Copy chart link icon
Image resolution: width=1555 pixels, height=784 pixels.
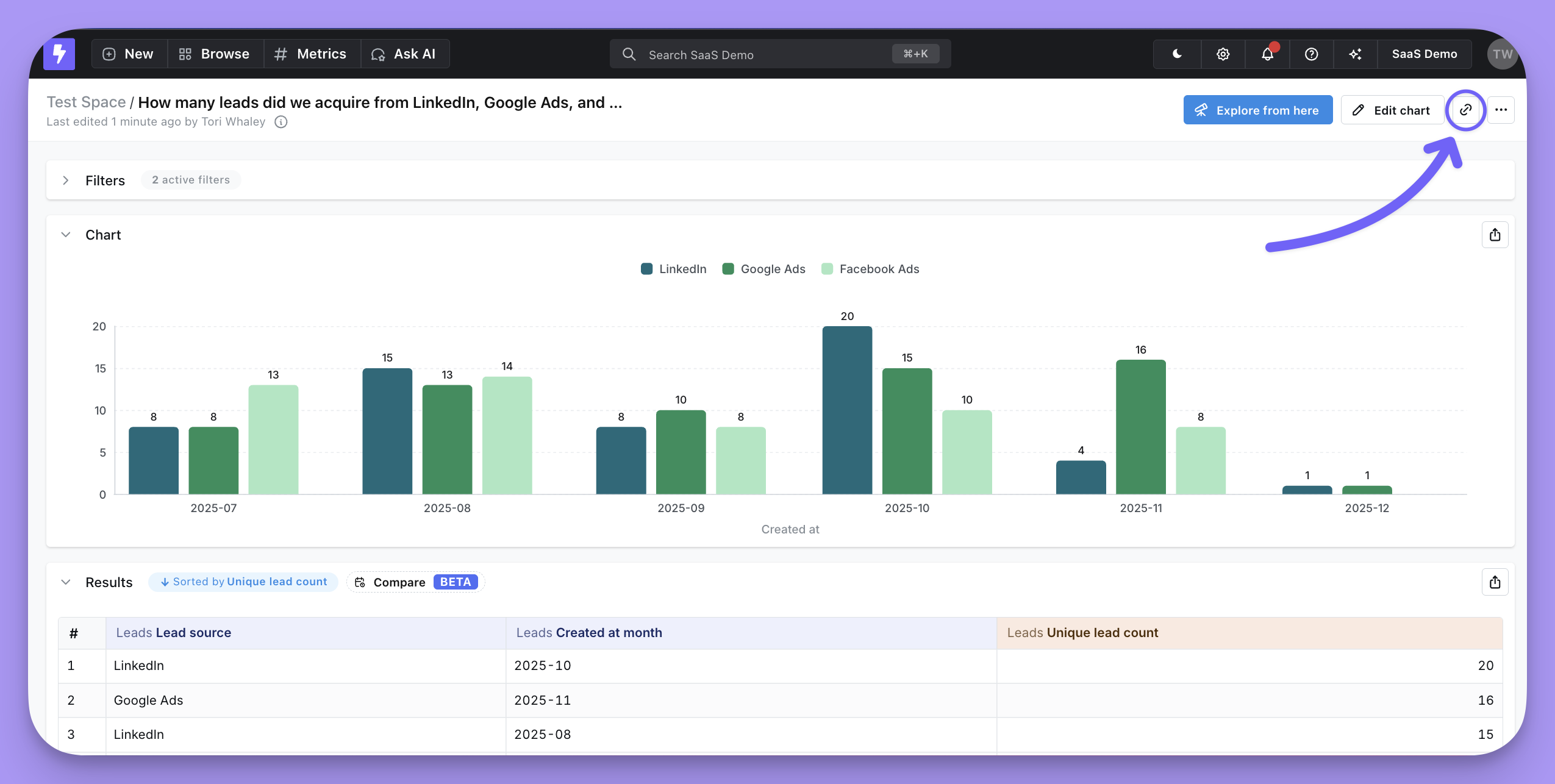pyautogui.click(x=1466, y=110)
